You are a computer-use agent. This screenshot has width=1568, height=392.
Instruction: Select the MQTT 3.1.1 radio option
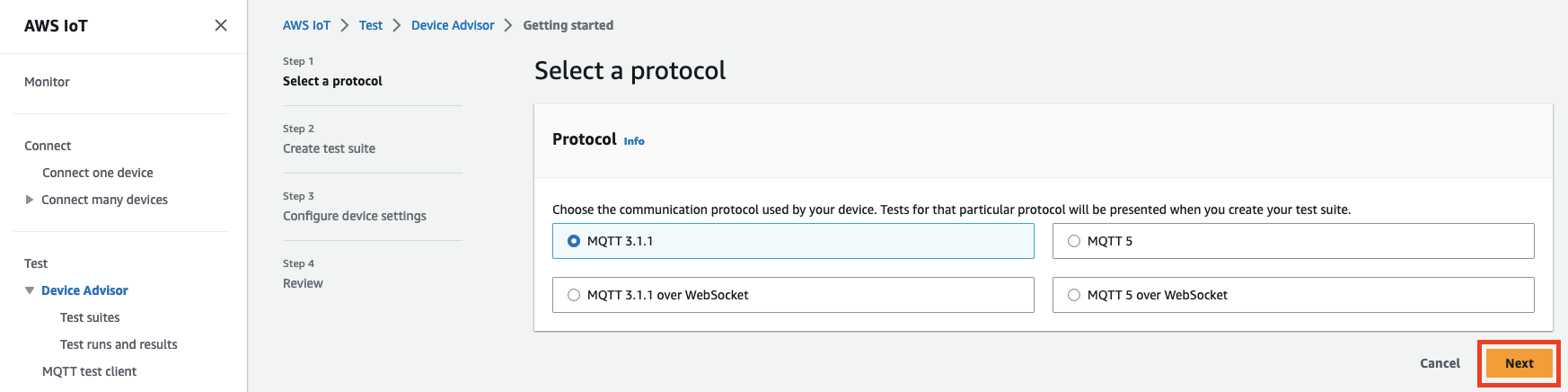574,241
